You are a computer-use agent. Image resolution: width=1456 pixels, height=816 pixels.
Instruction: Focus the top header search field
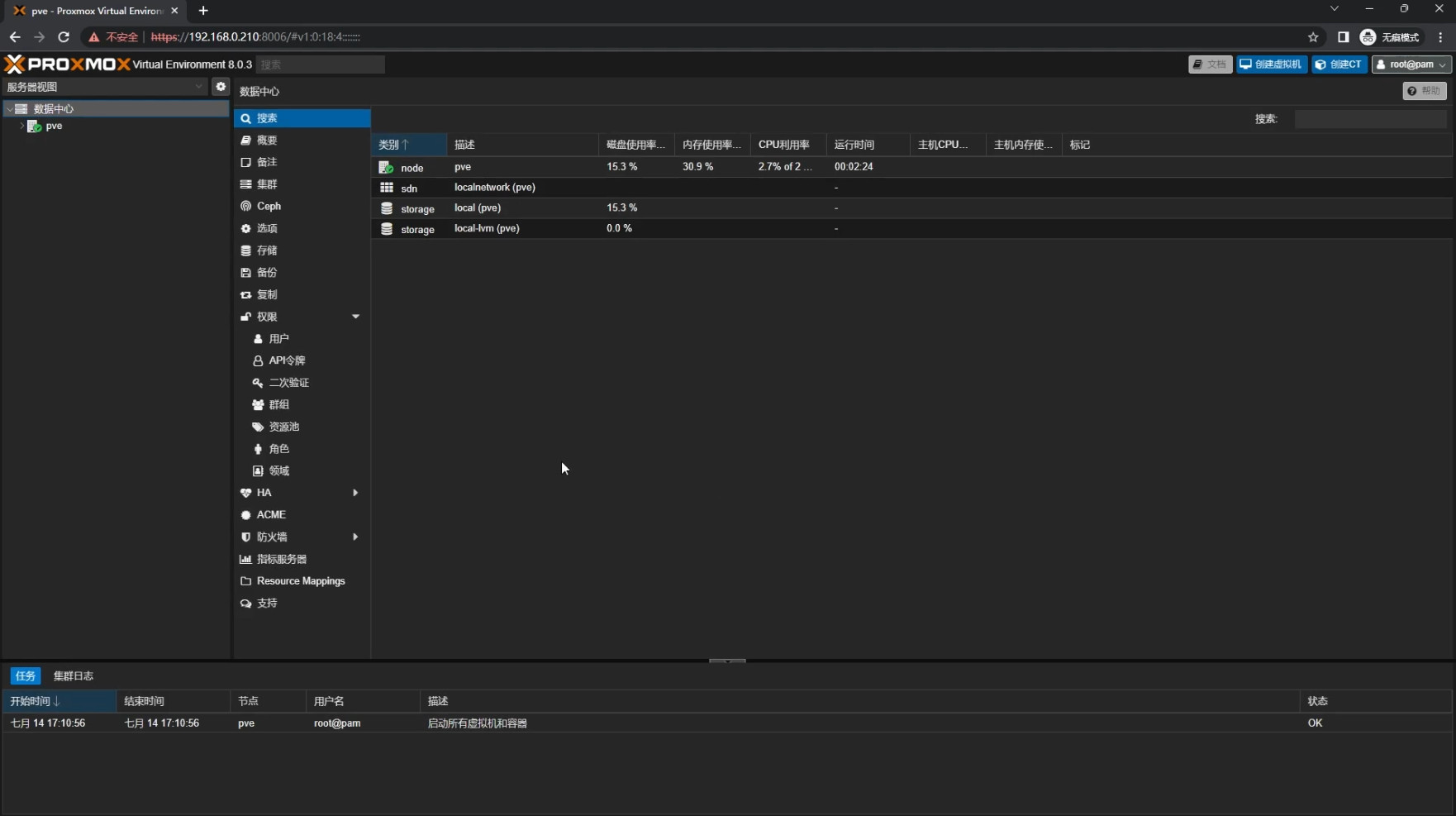click(x=321, y=64)
